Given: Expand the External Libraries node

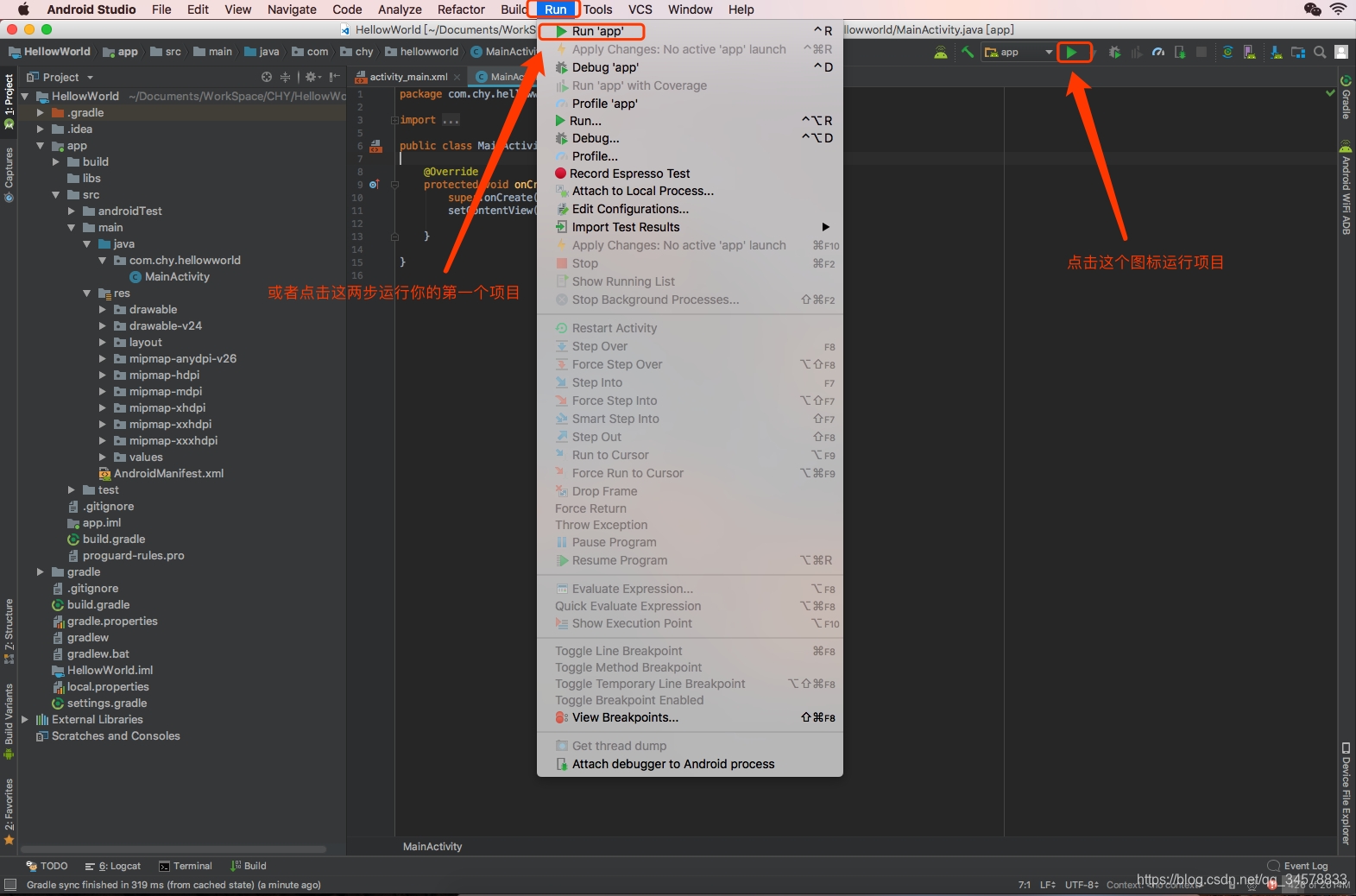Looking at the screenshot, I should coord(25,720).
